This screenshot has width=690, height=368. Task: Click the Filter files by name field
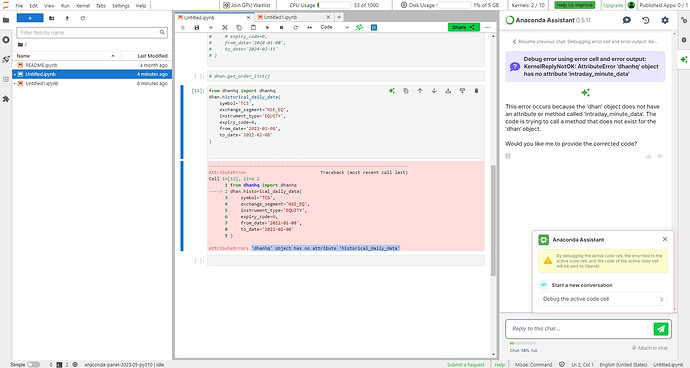click(92, 33)
